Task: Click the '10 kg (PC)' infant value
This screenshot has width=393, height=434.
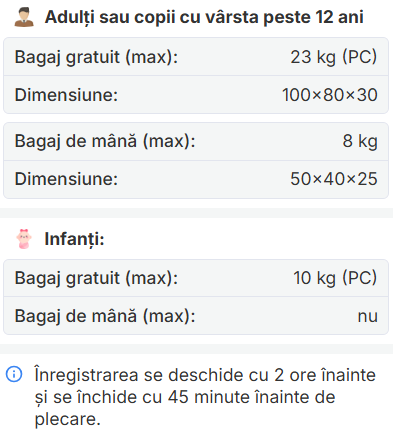Action: coord(335,278)
